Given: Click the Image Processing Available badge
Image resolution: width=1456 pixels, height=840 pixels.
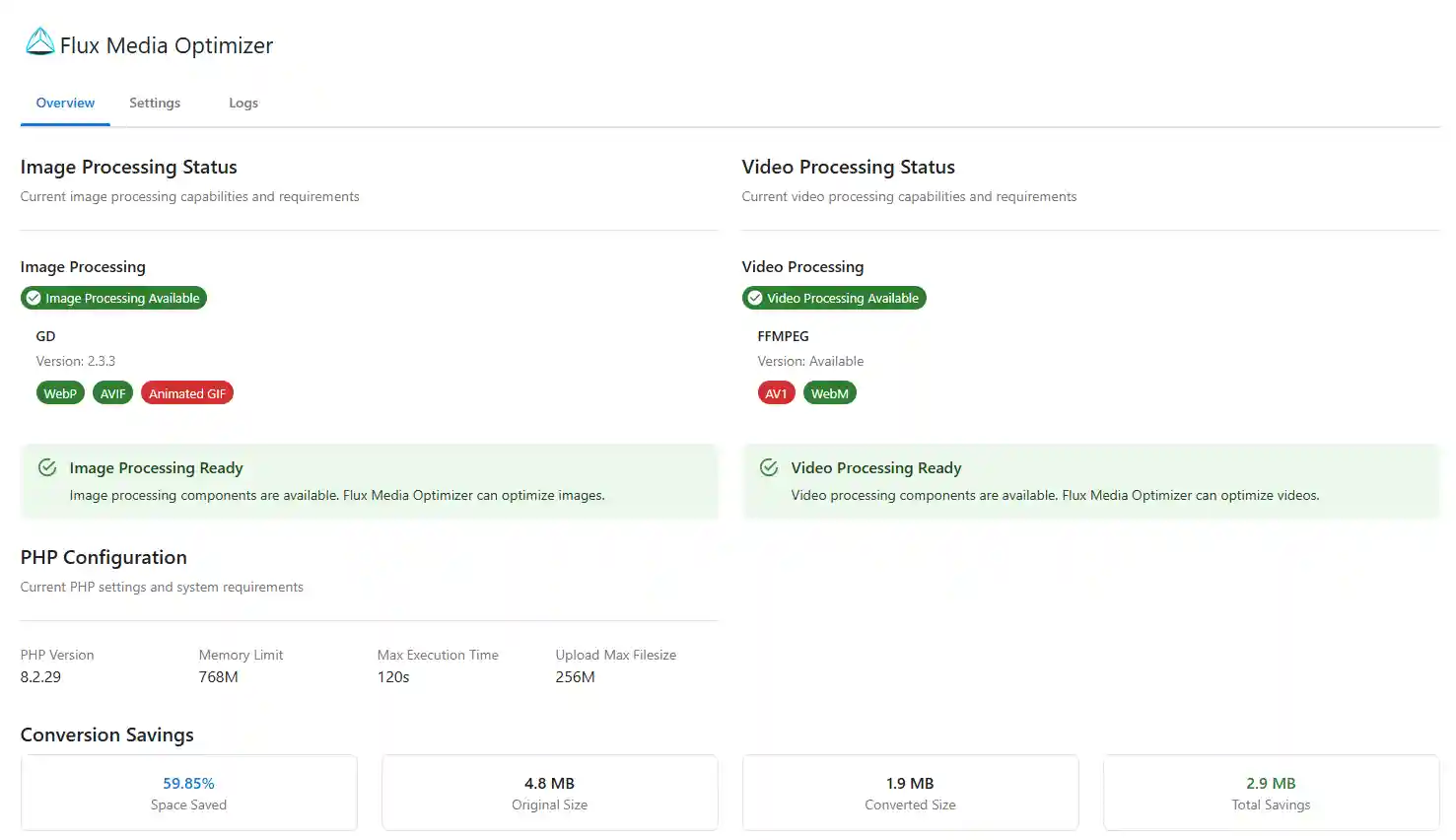Looking at the screenshot, I should coord(113,298).
